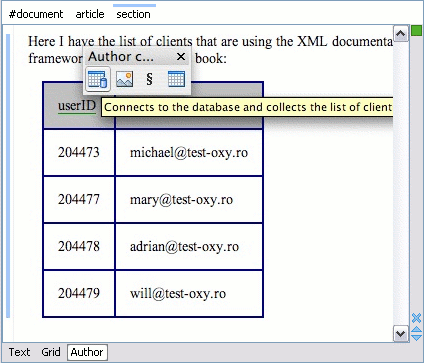Click the insert section symbol icon
This screenshot has width=424, height=363.
149,79
